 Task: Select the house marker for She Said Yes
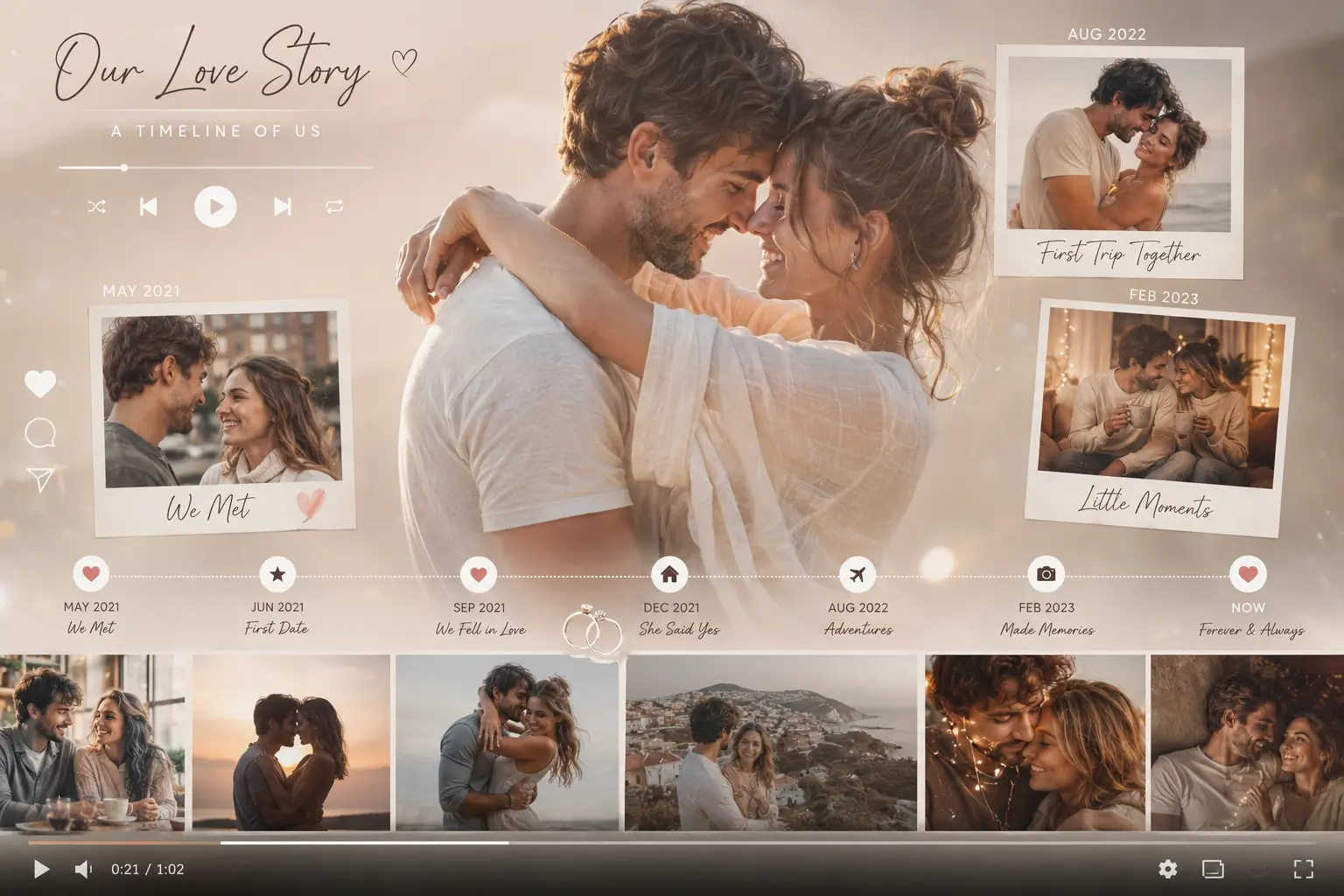pyautogui.click(x=669, y=575)
